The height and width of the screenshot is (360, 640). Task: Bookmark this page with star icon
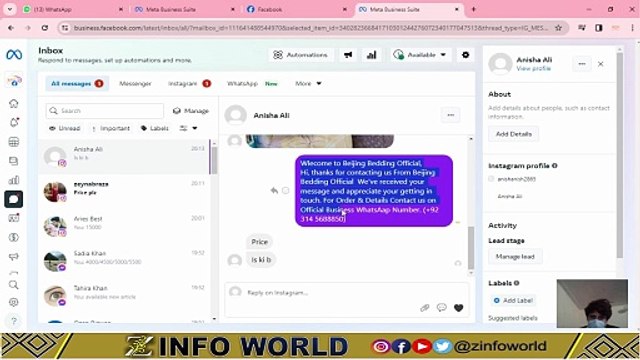point(558,28)
